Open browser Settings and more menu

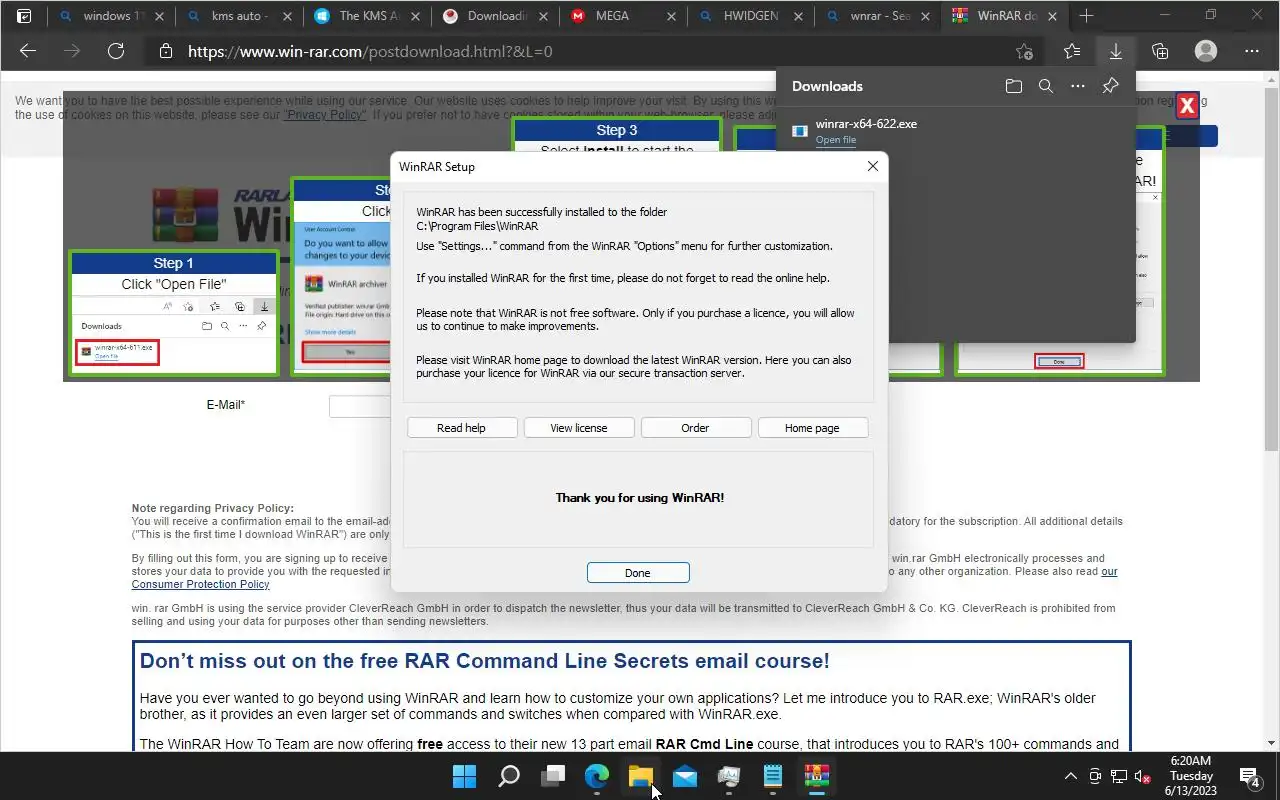click(1252, 51)
